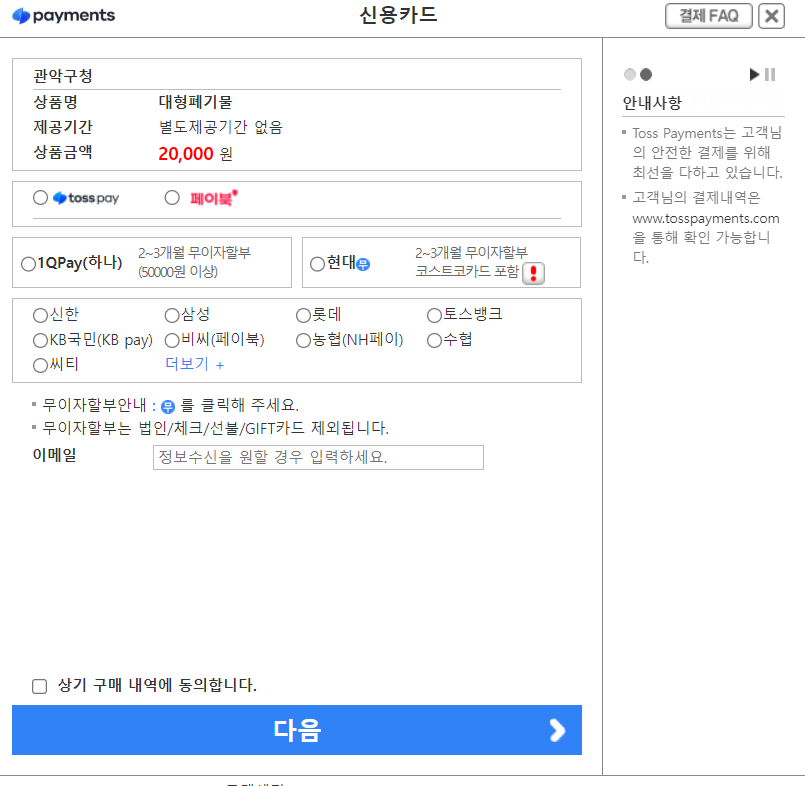Click the blue 다음 button
The height and width of the screenshot is (786, 805).
tap(297, 730)
